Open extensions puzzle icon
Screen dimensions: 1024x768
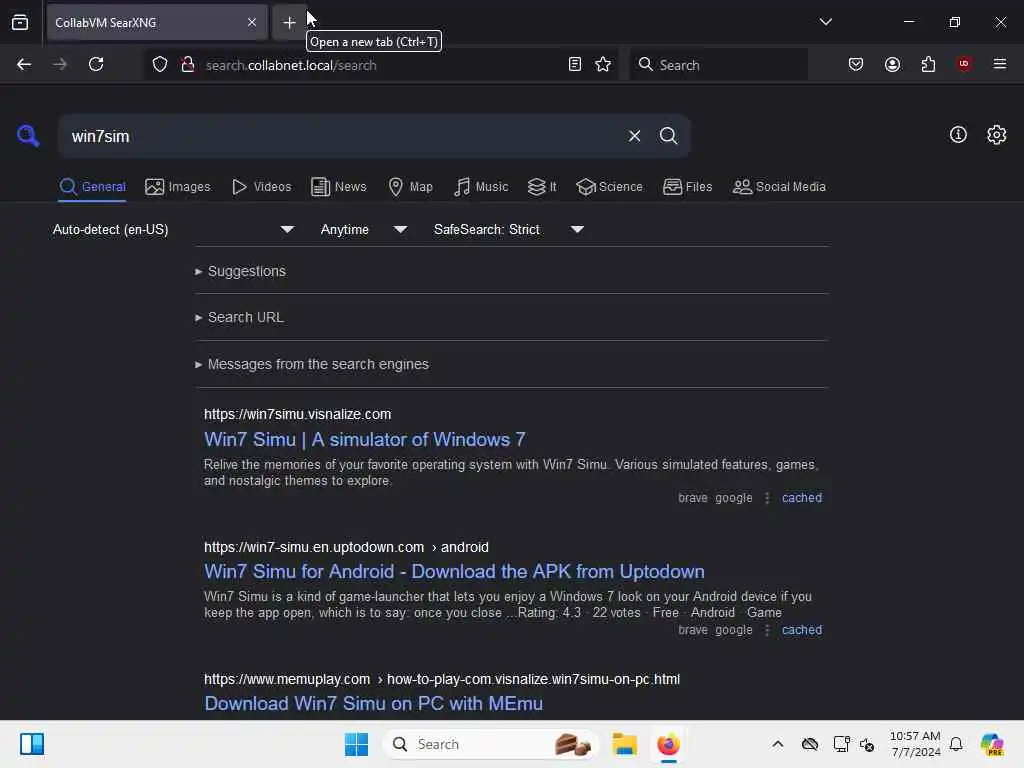(x=928, y=64)
